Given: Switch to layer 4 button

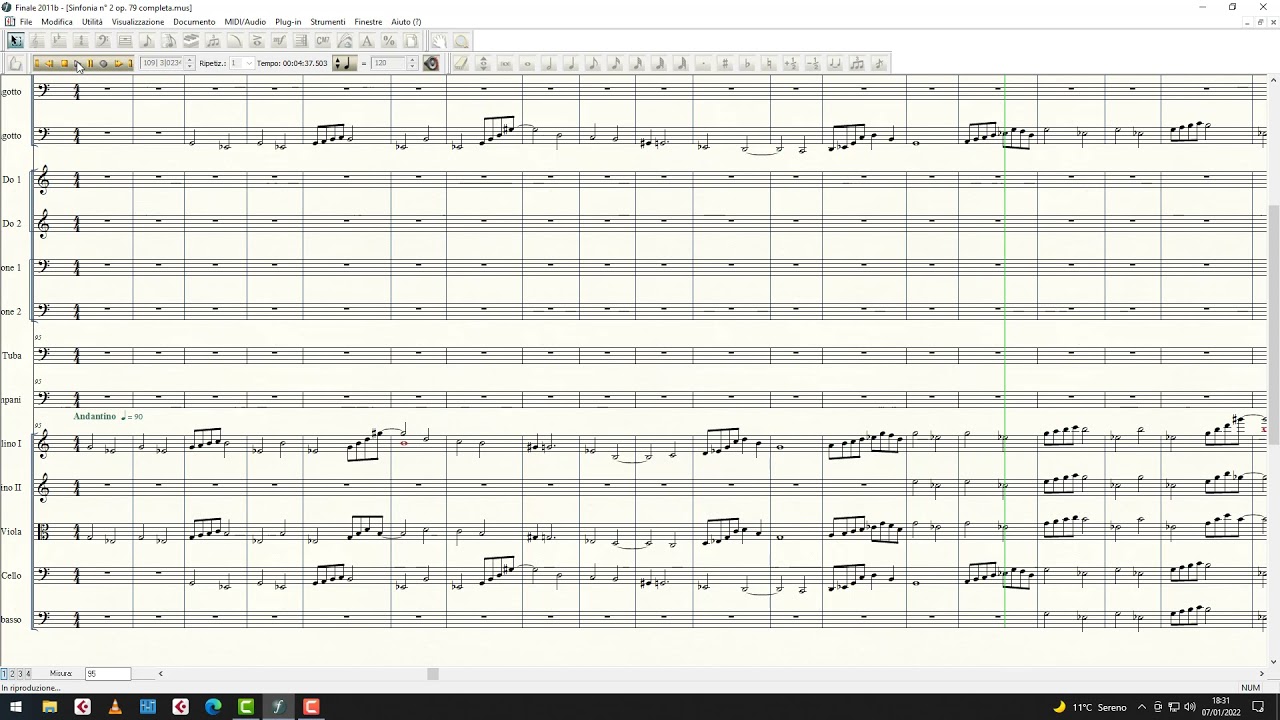Looking at the screenshot, I should click(x=28, y=674).
